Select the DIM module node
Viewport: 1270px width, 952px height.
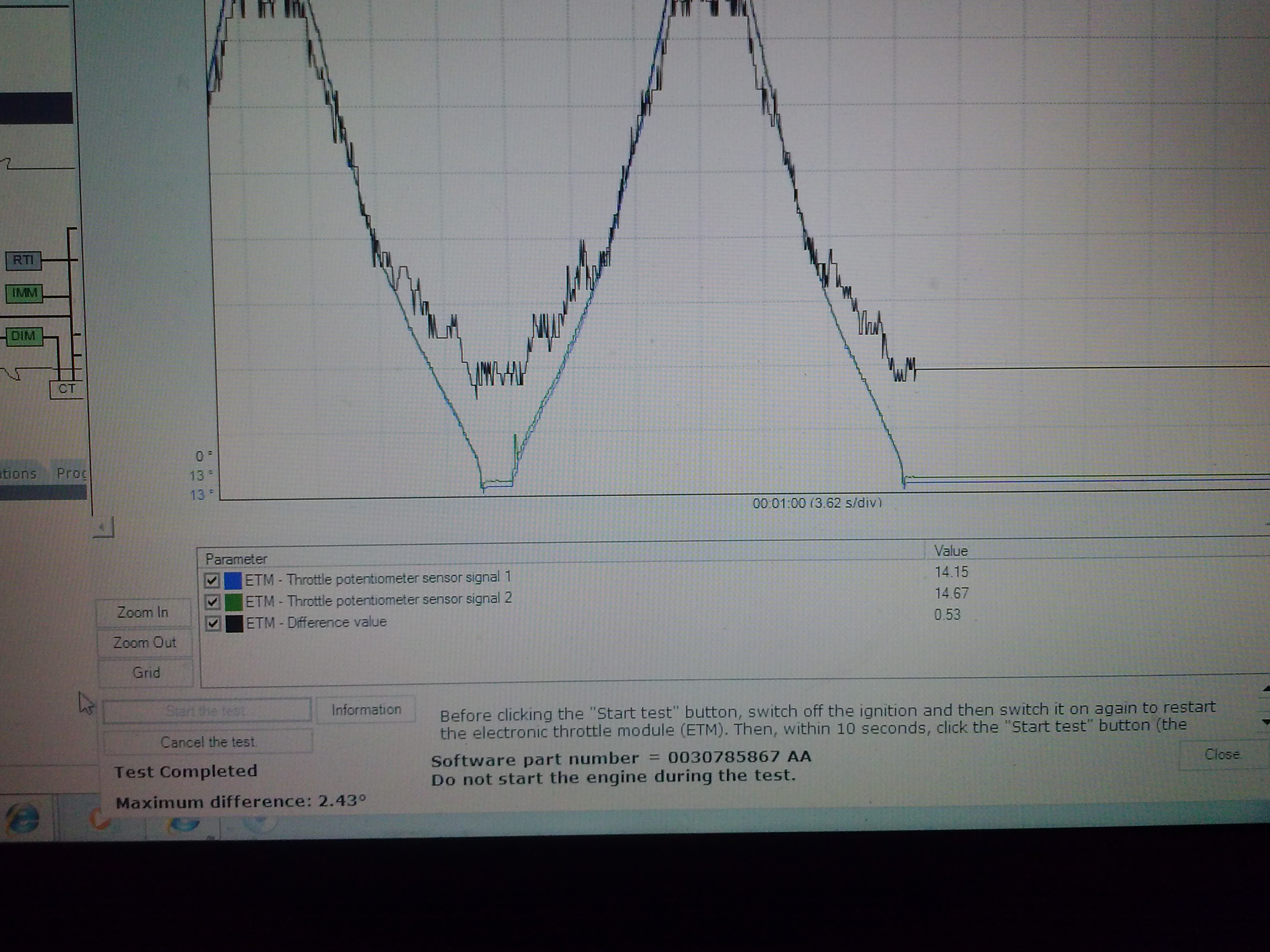click(x=24, y=336)
